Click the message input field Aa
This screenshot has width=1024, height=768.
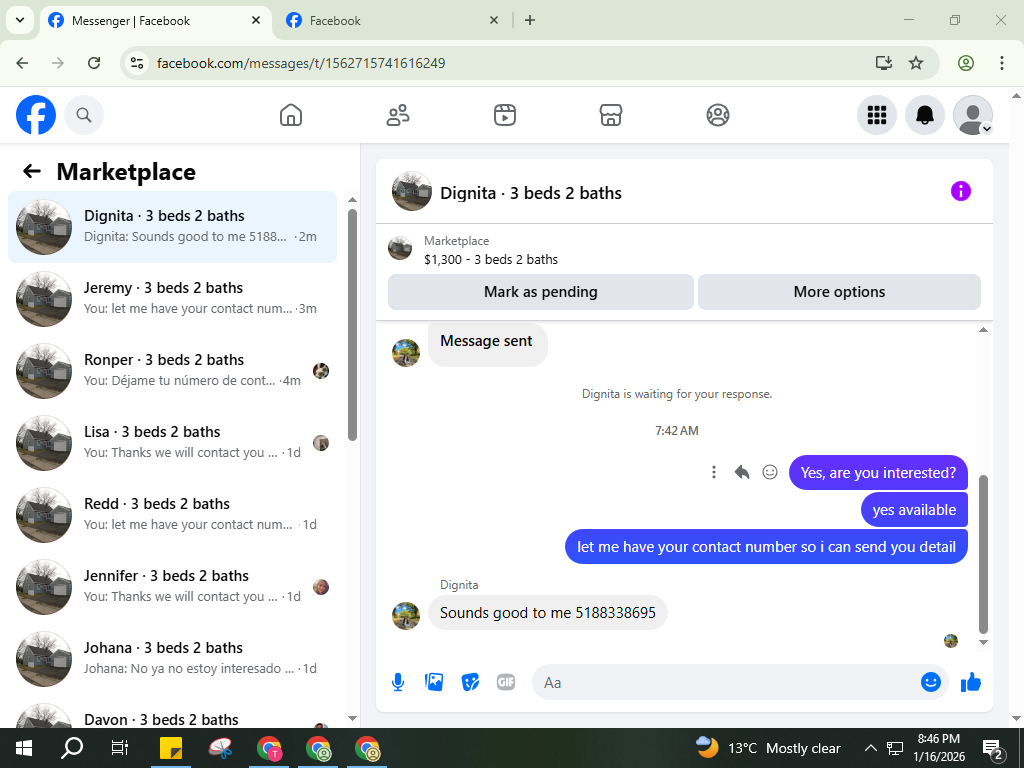pyautogui.click(x=725, y=682)
